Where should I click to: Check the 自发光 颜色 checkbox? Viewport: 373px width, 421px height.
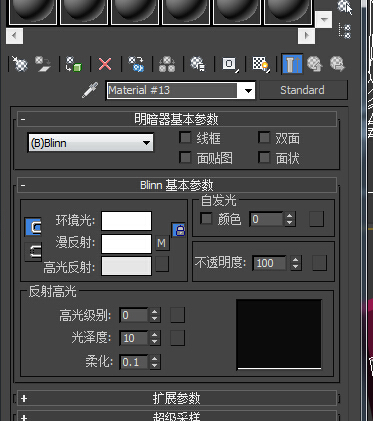[206, 219]
